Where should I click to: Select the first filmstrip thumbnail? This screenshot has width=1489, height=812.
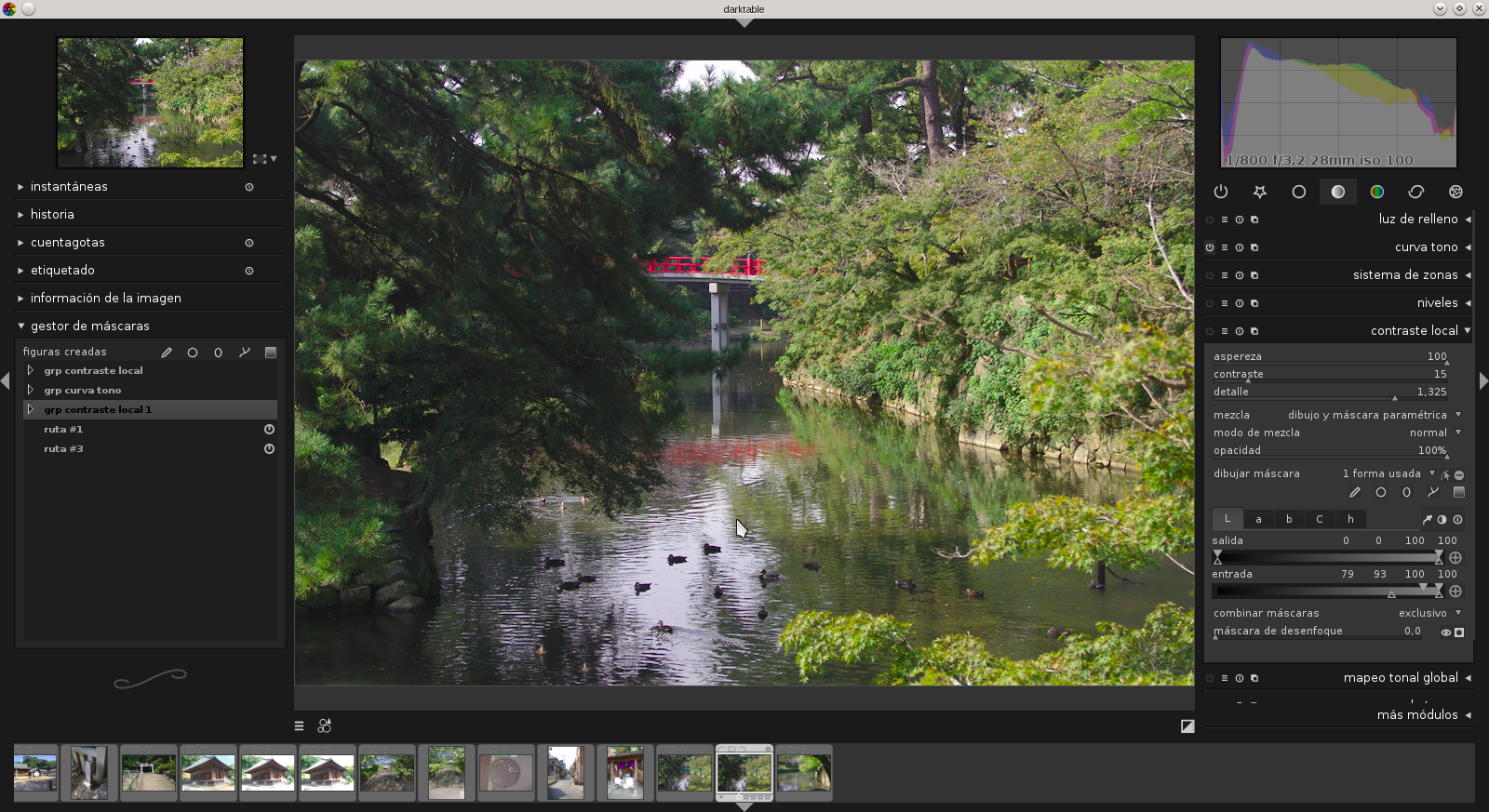35,773
